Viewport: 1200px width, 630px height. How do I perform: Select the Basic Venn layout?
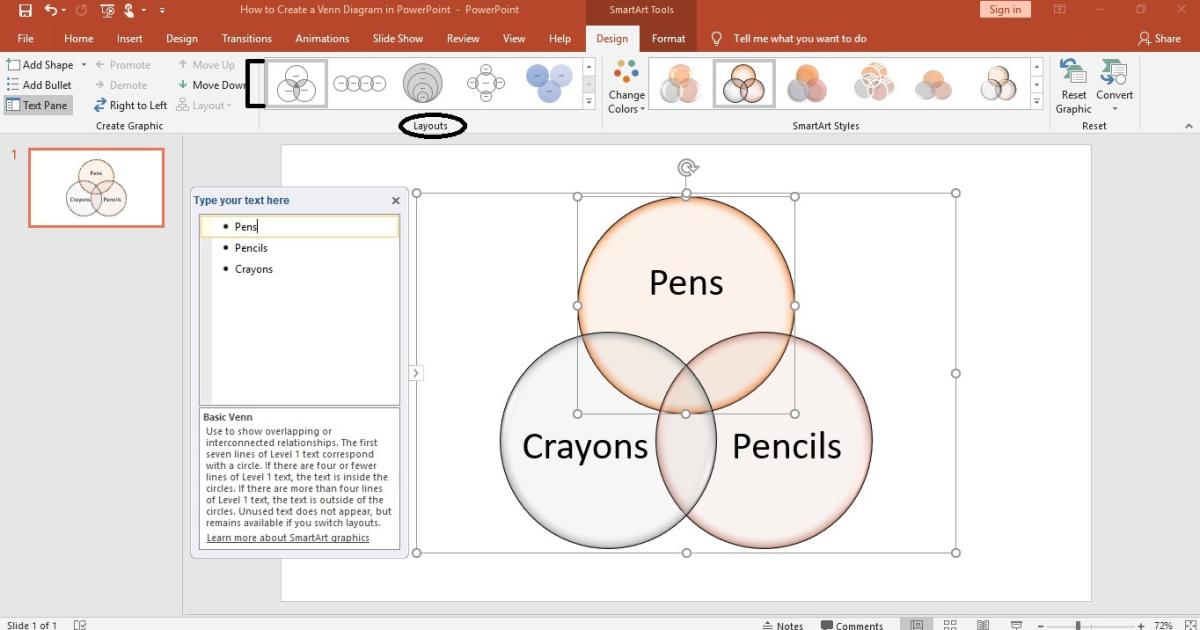tap(296, 82)
